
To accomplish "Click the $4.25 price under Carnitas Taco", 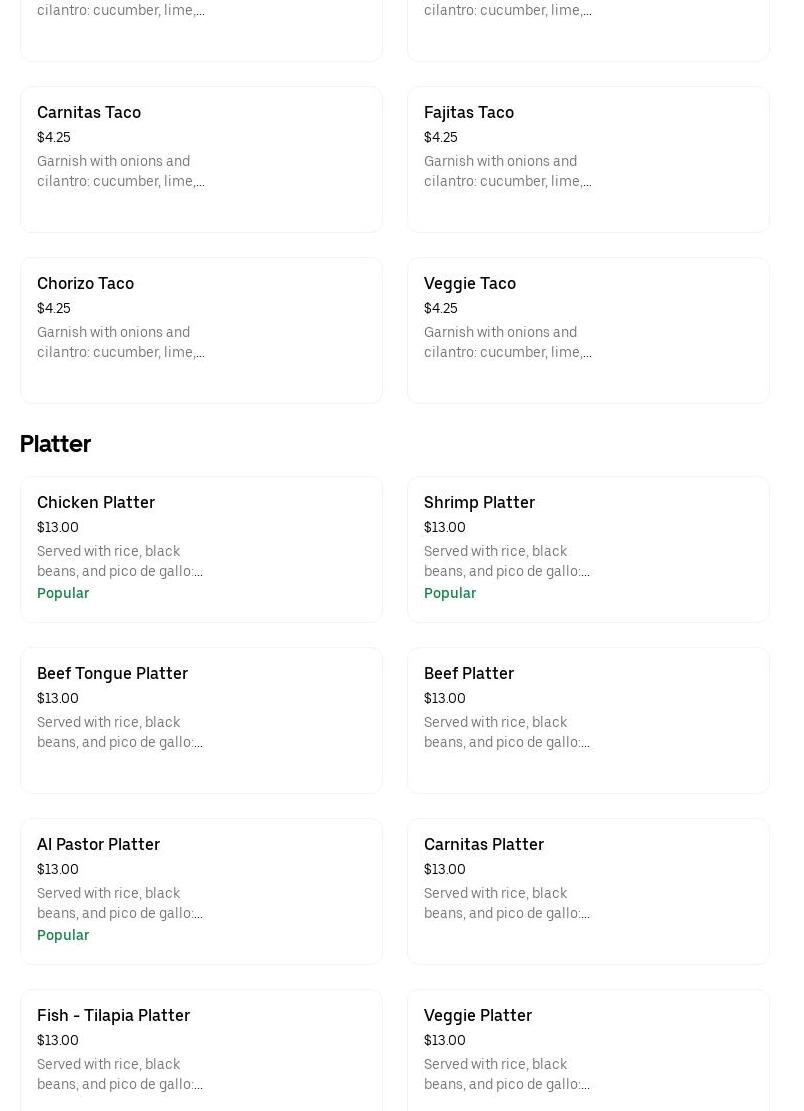I will (x=54, y=138).
